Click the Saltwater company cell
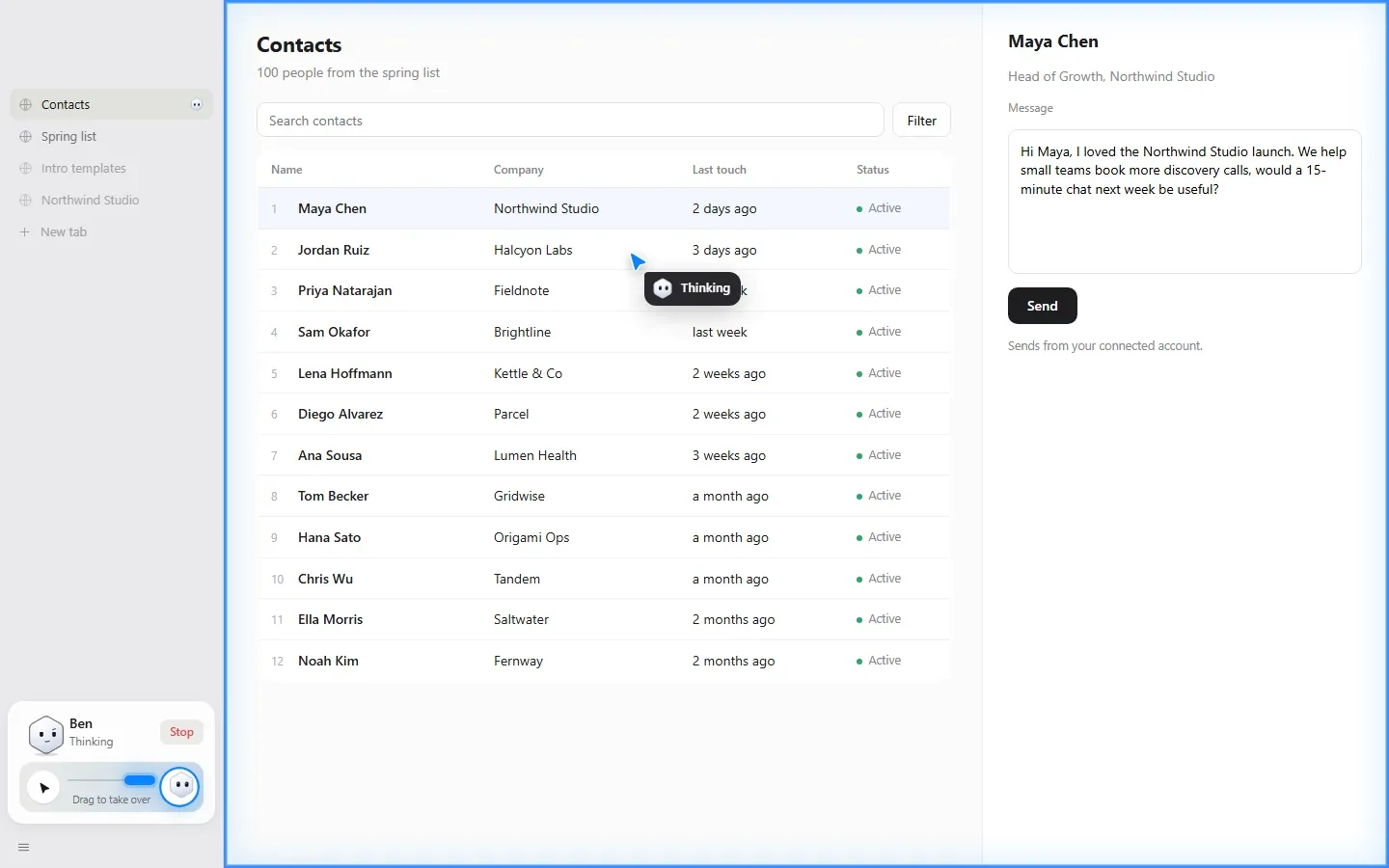1389x868 pixels. 521,619
